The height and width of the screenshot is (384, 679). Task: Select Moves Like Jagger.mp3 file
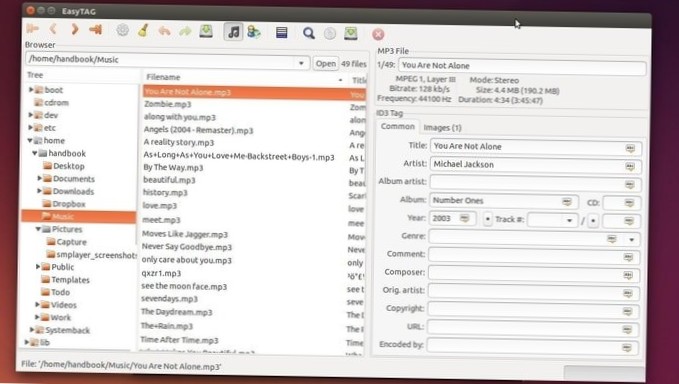click(185, 234)
